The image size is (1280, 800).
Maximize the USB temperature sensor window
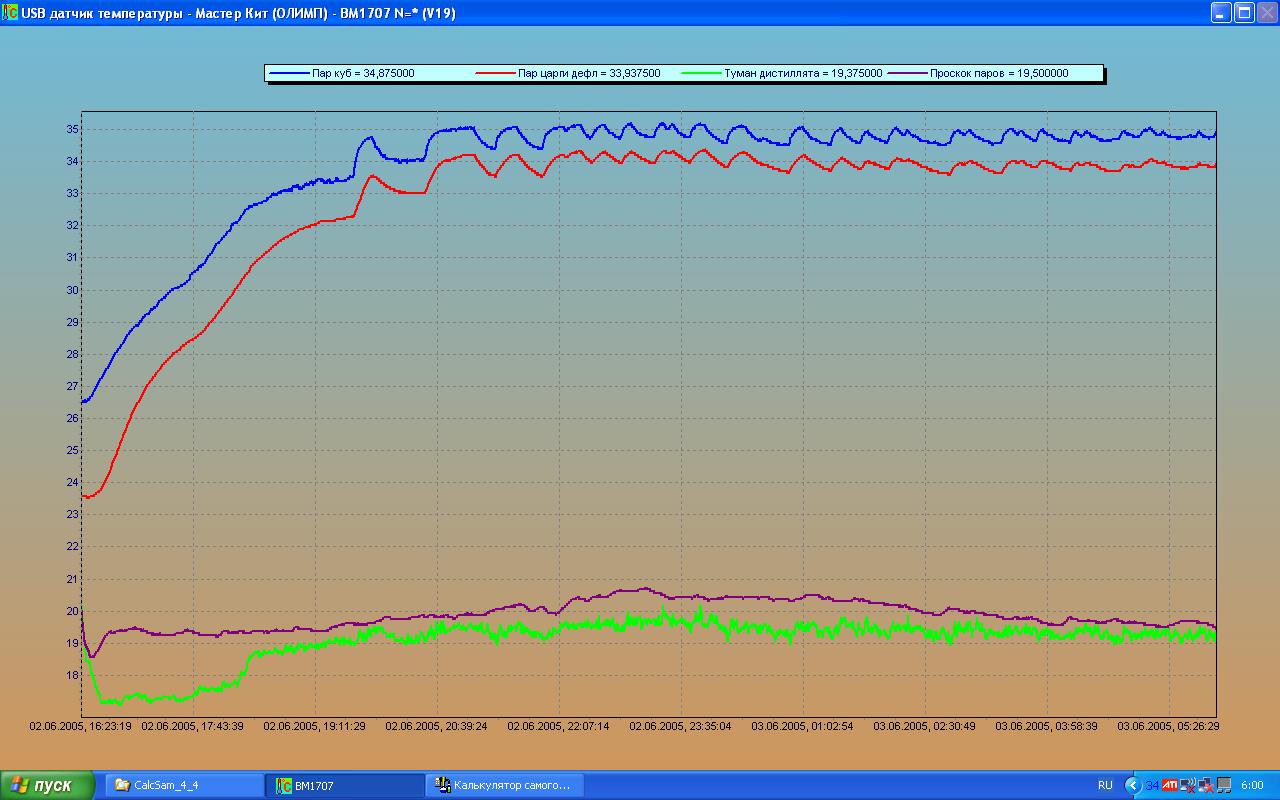click(1244, 12)
